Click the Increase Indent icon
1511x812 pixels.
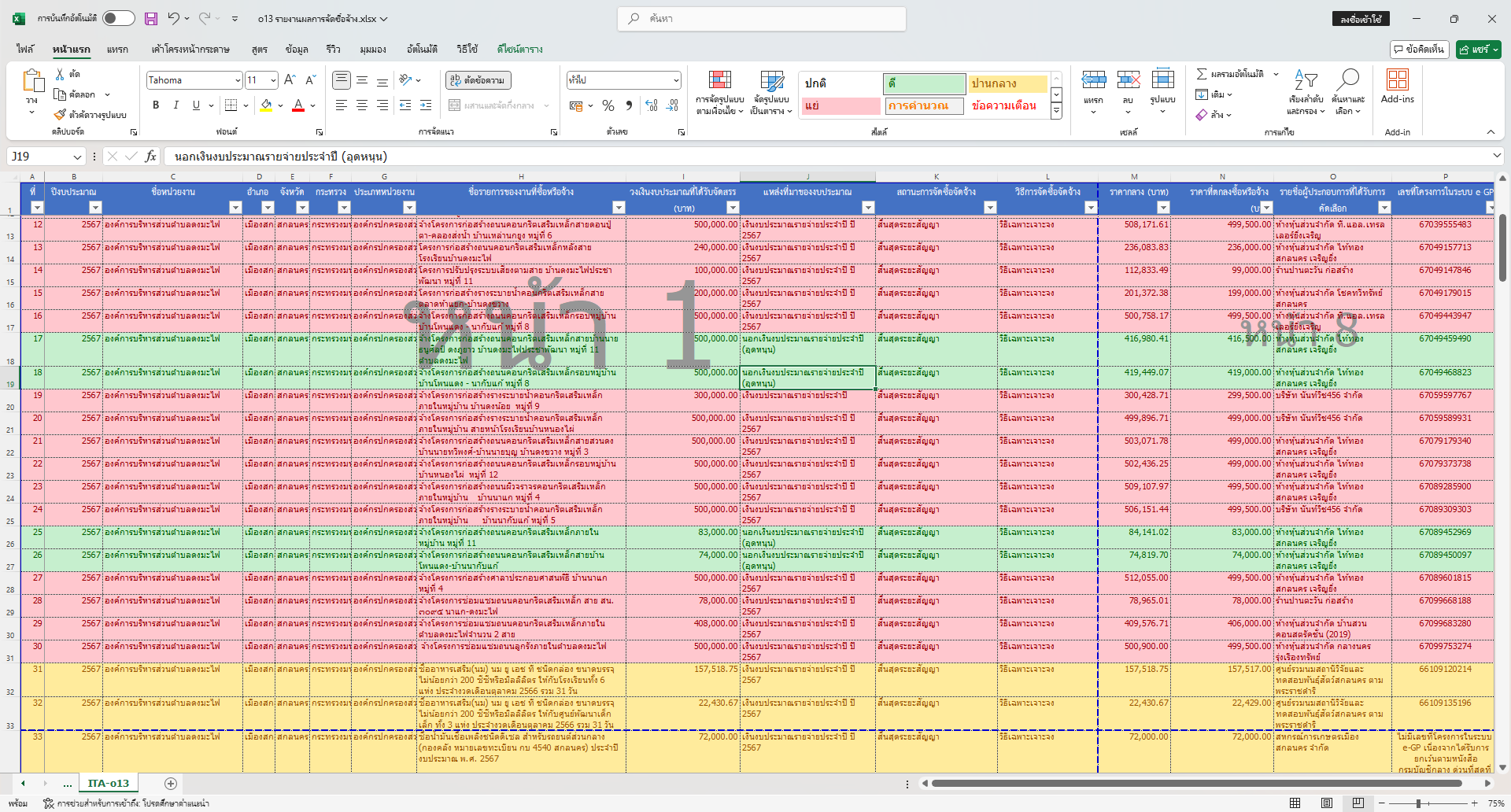tap(426, 105)
